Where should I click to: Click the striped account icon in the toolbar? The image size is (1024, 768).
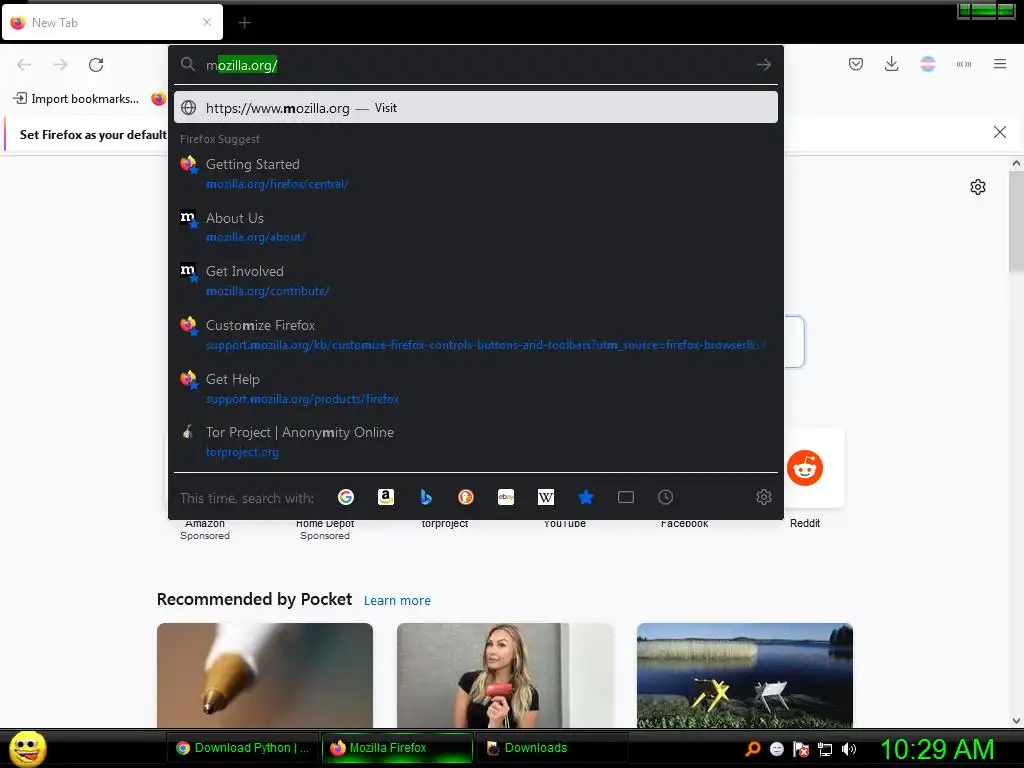point(928,64)
